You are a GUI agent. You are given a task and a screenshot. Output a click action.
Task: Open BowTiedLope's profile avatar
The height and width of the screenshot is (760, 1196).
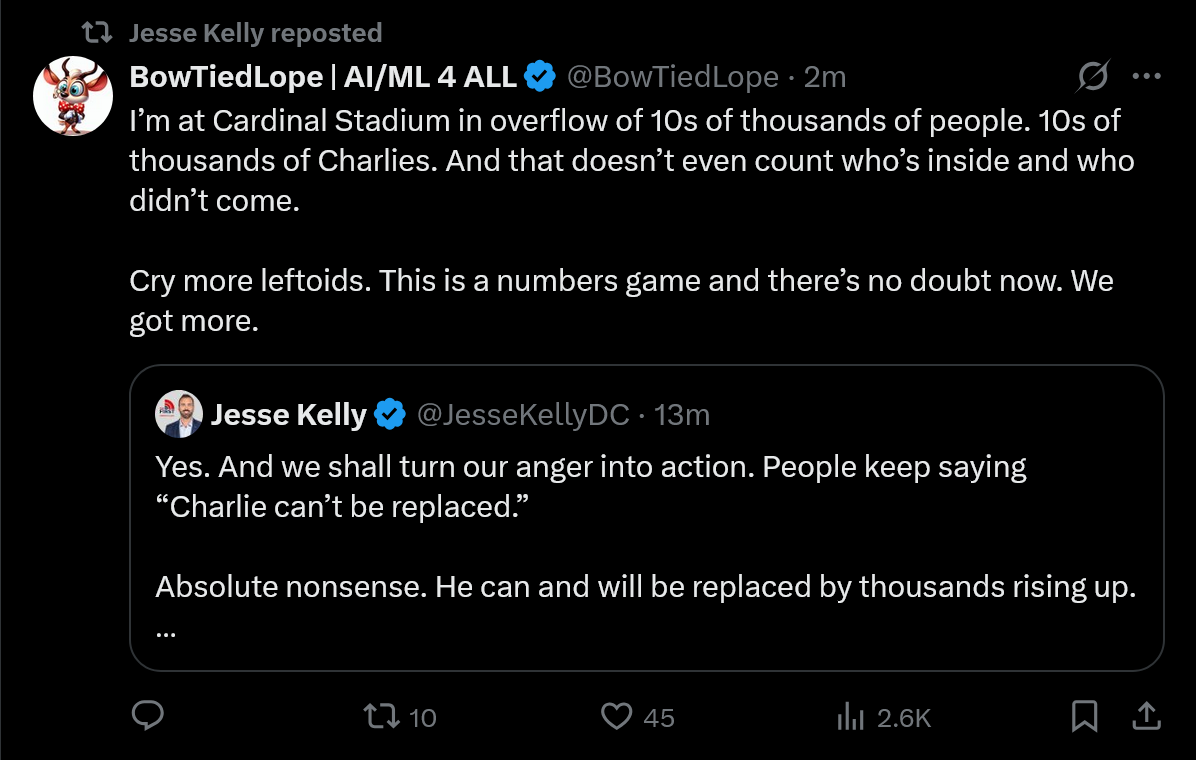(x=73, y=96)
